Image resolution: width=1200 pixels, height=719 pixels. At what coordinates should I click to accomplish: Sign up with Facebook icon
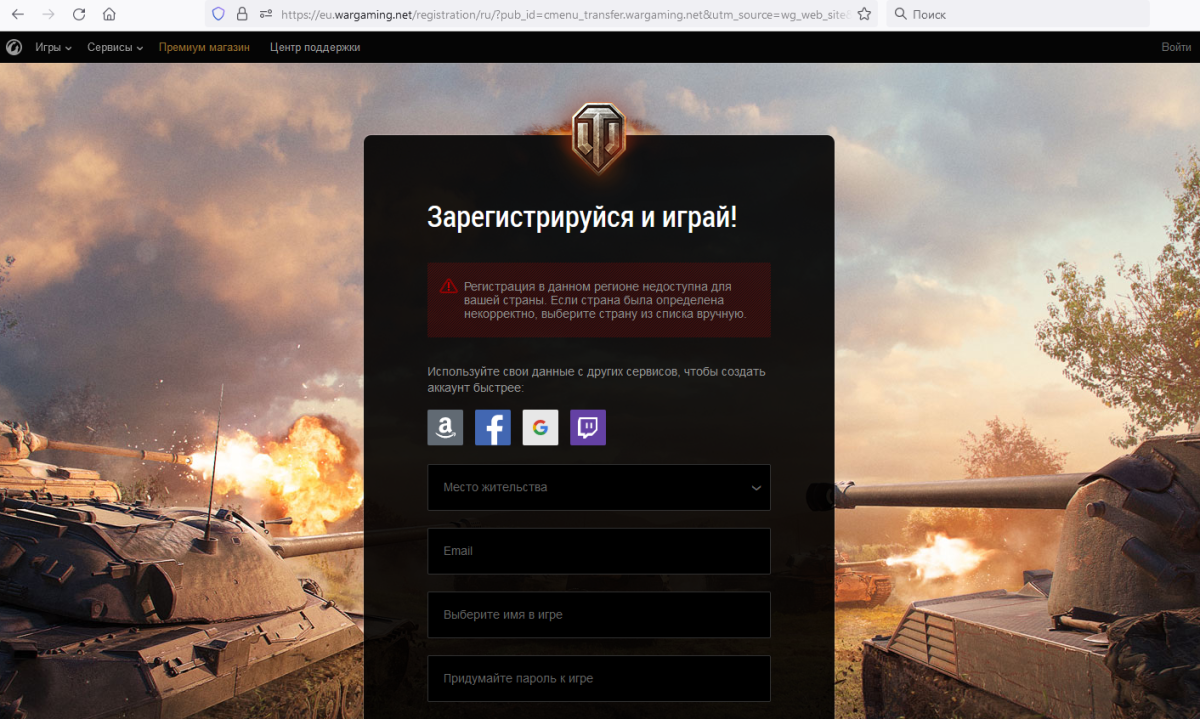[493, 427]
